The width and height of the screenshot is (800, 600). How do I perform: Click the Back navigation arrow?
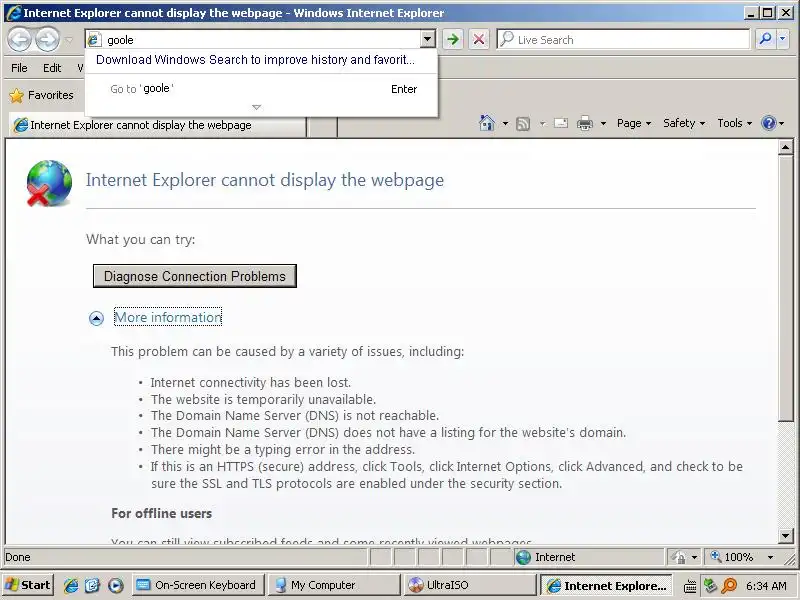(20, 39)
